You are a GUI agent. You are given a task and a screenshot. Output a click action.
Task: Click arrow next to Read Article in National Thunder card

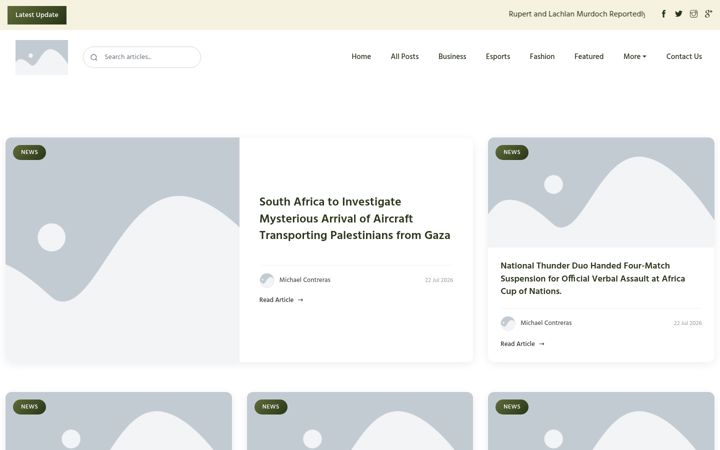[x=541, y=343]
